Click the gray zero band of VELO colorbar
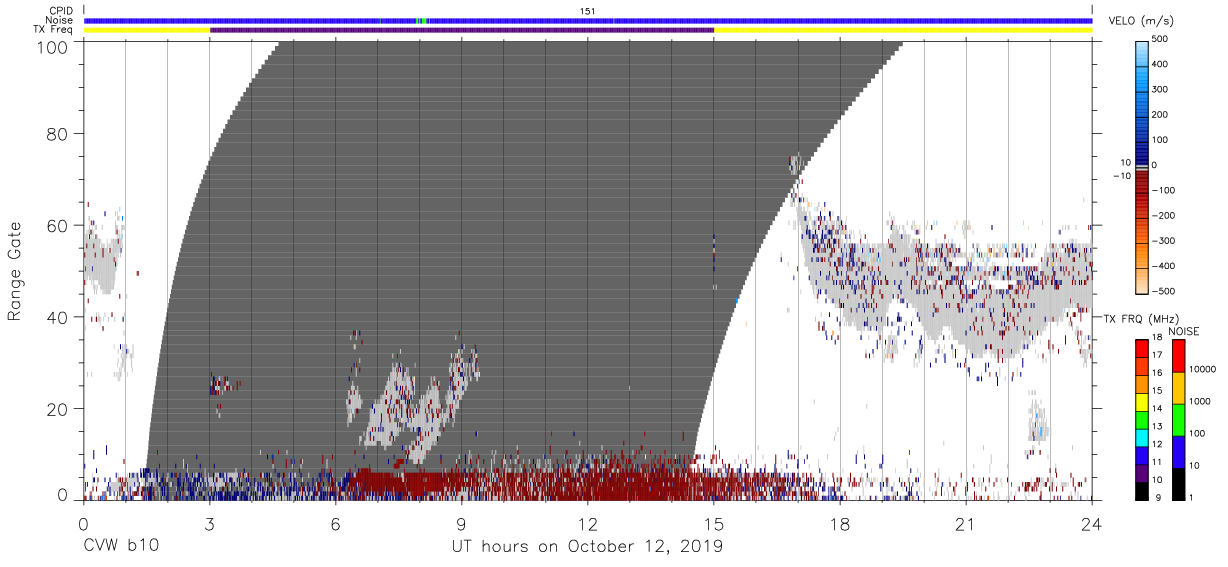Viewport: 1228px width, 567px height. pyautogui.click(x=1142, y=166)
